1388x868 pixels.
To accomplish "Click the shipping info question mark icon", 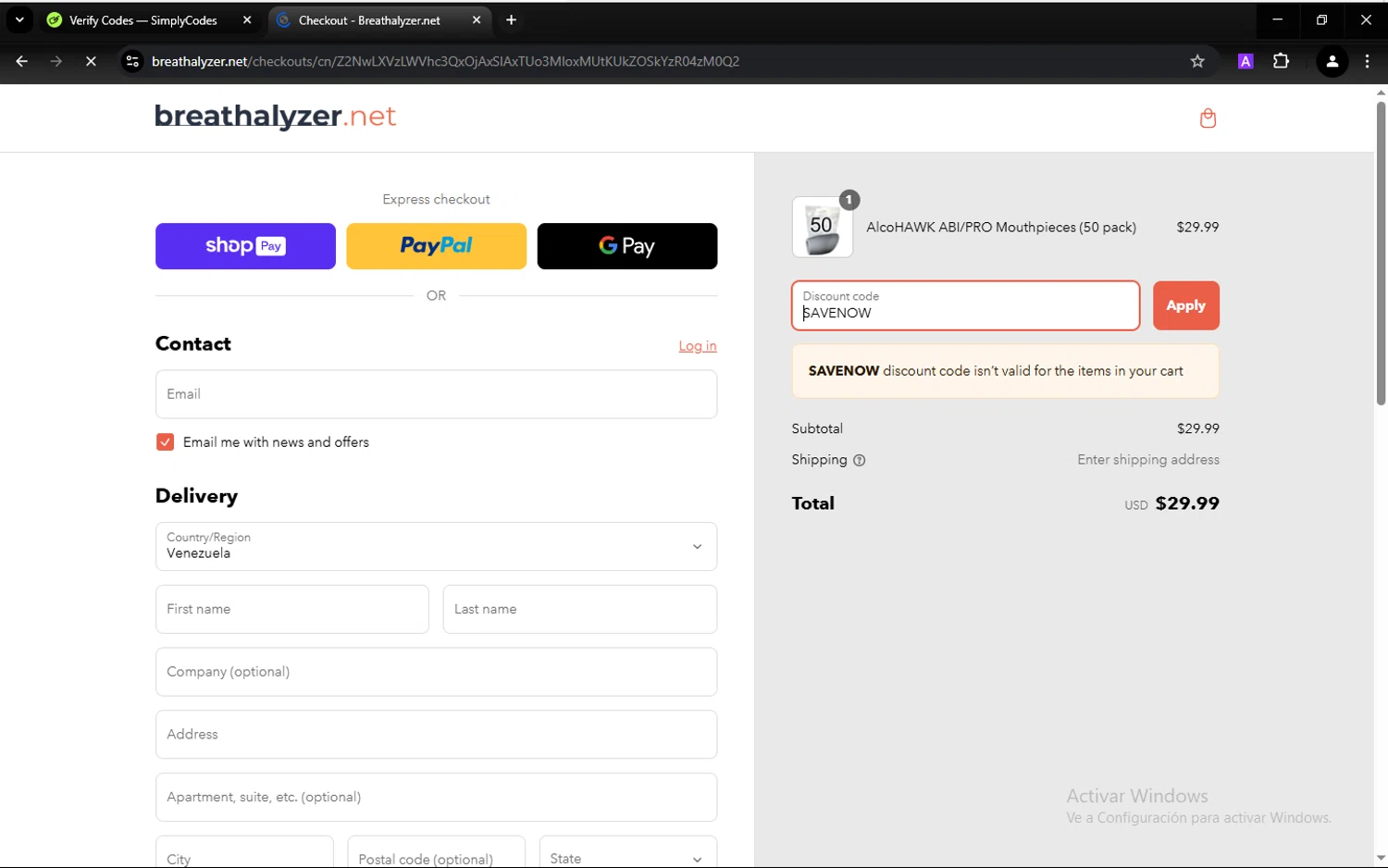I will tap(859, 460).
